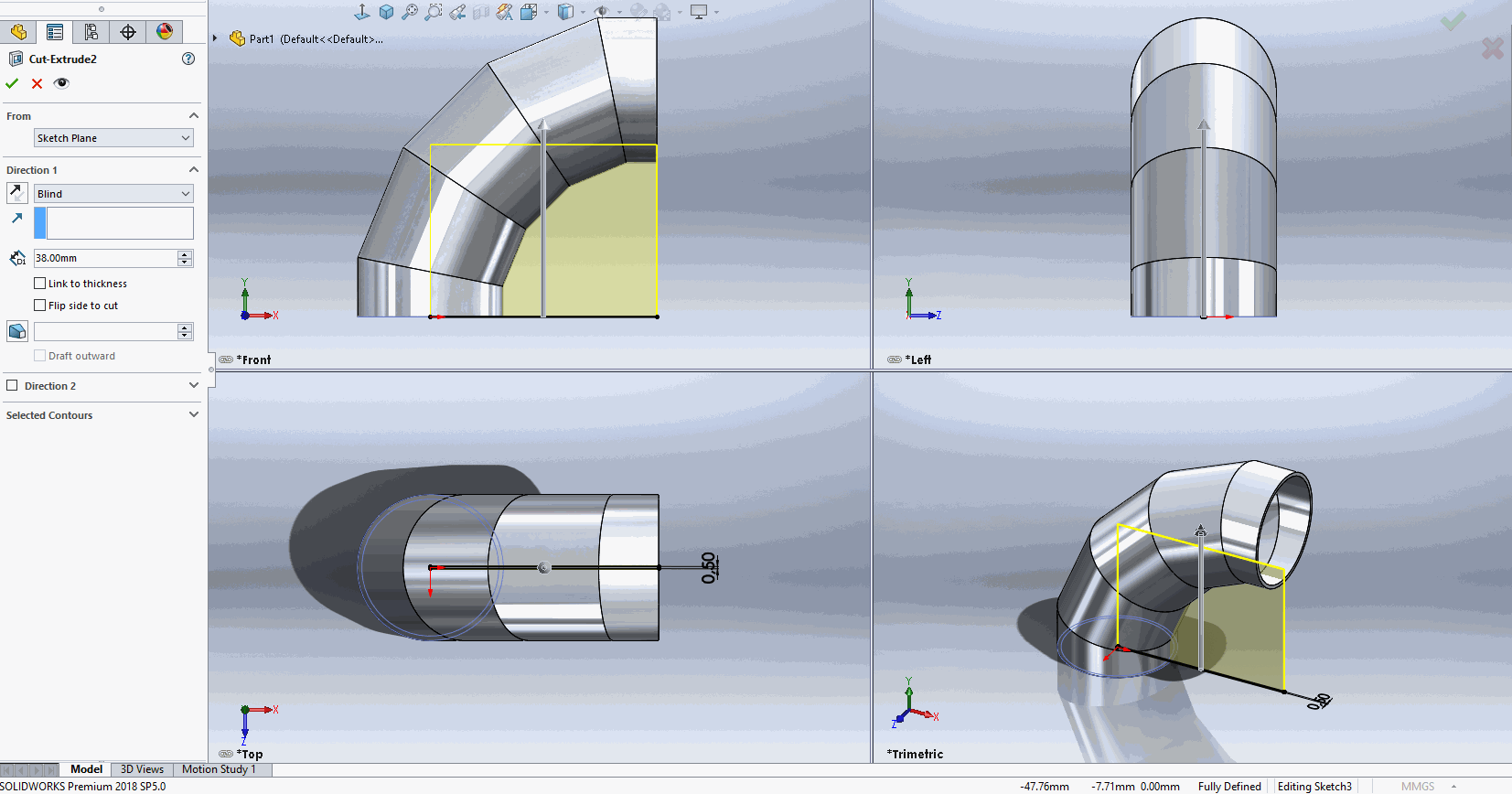Open the FeatureManager design tree tab

18,32
